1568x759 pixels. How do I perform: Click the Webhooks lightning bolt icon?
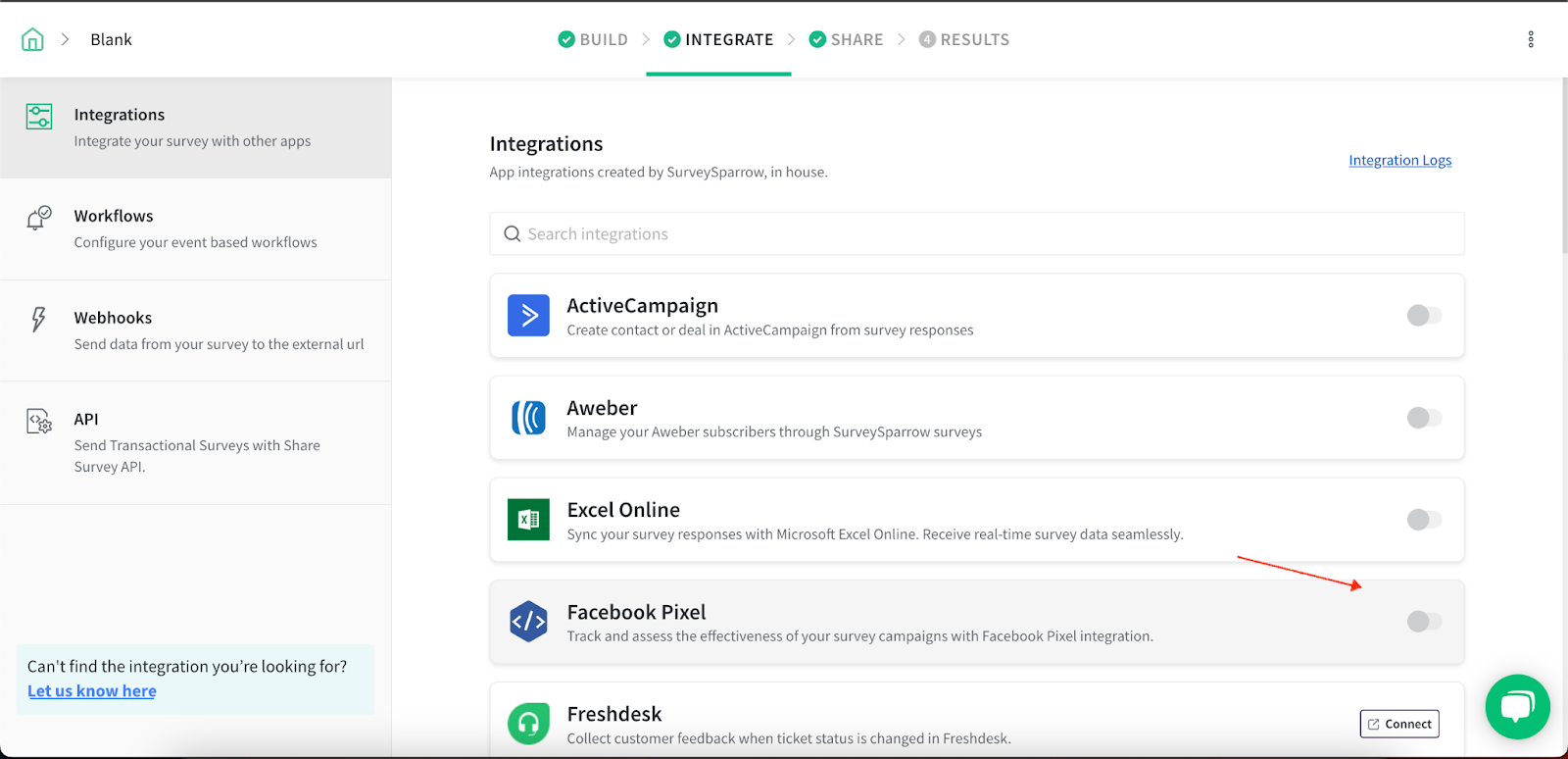pyautogui.click(x=38, y=320)
